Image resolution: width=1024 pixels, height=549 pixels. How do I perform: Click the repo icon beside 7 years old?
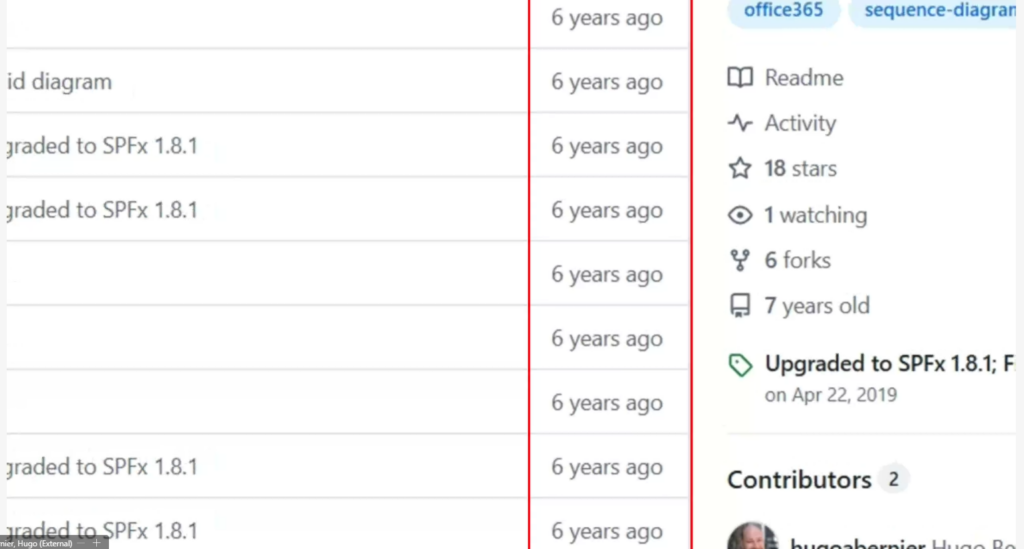pyautogui.click(x=740, y=306)
